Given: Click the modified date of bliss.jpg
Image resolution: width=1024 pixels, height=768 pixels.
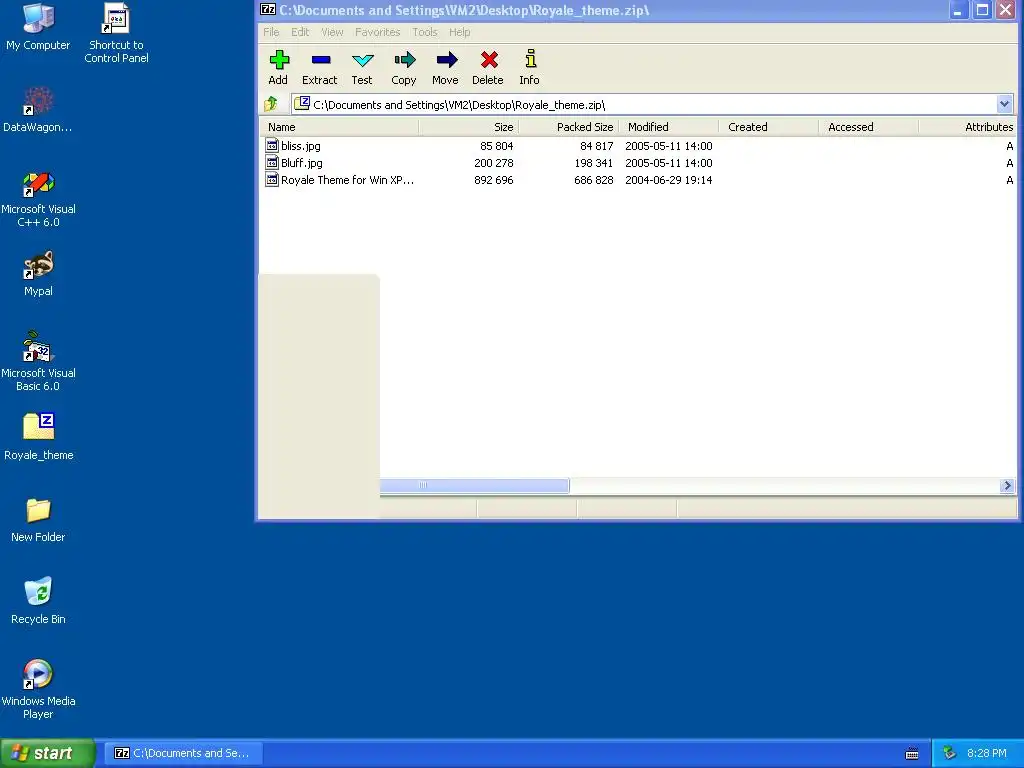Looking at the screenshot, I should 668,146.
